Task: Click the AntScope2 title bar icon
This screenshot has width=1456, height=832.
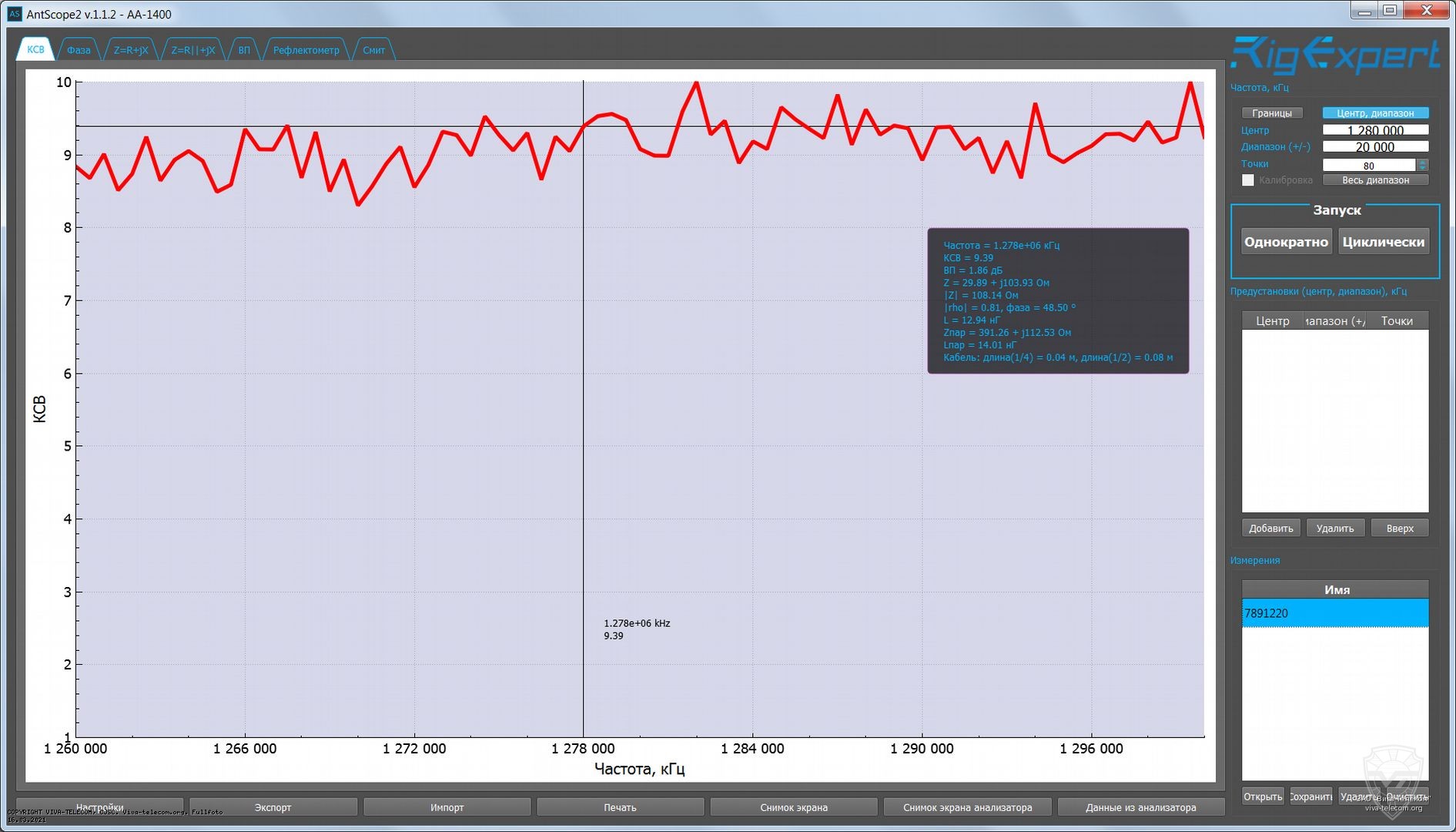Action: point(14,14)
